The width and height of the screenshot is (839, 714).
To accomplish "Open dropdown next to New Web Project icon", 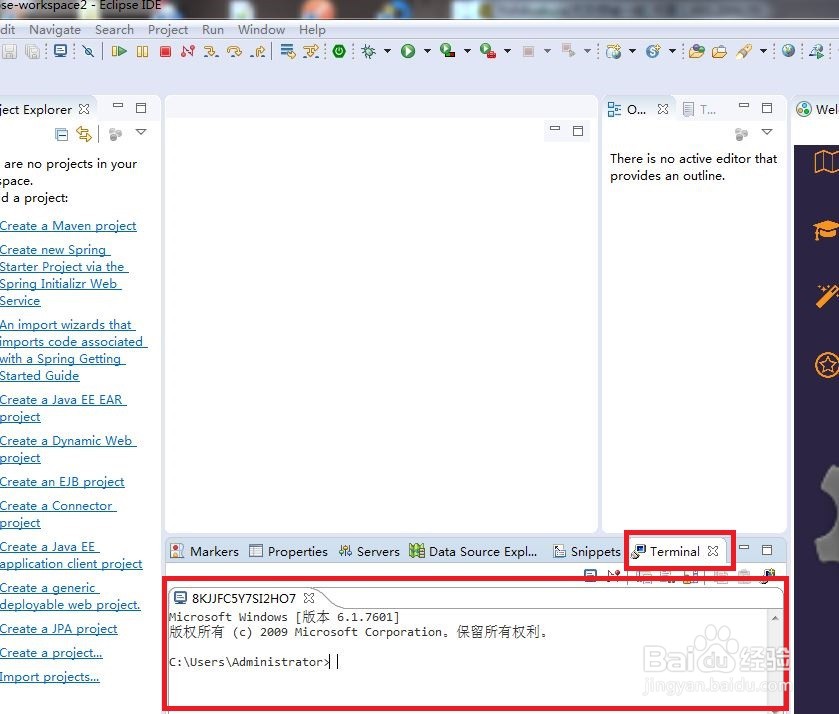I will click(x=632, y=51).
